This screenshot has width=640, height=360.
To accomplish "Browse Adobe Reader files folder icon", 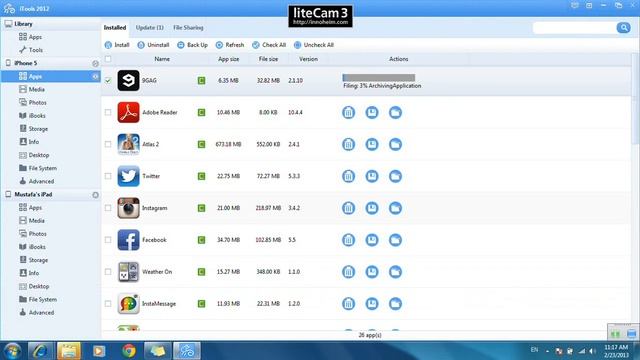I will pyautogui.click(x=395, y=112).
